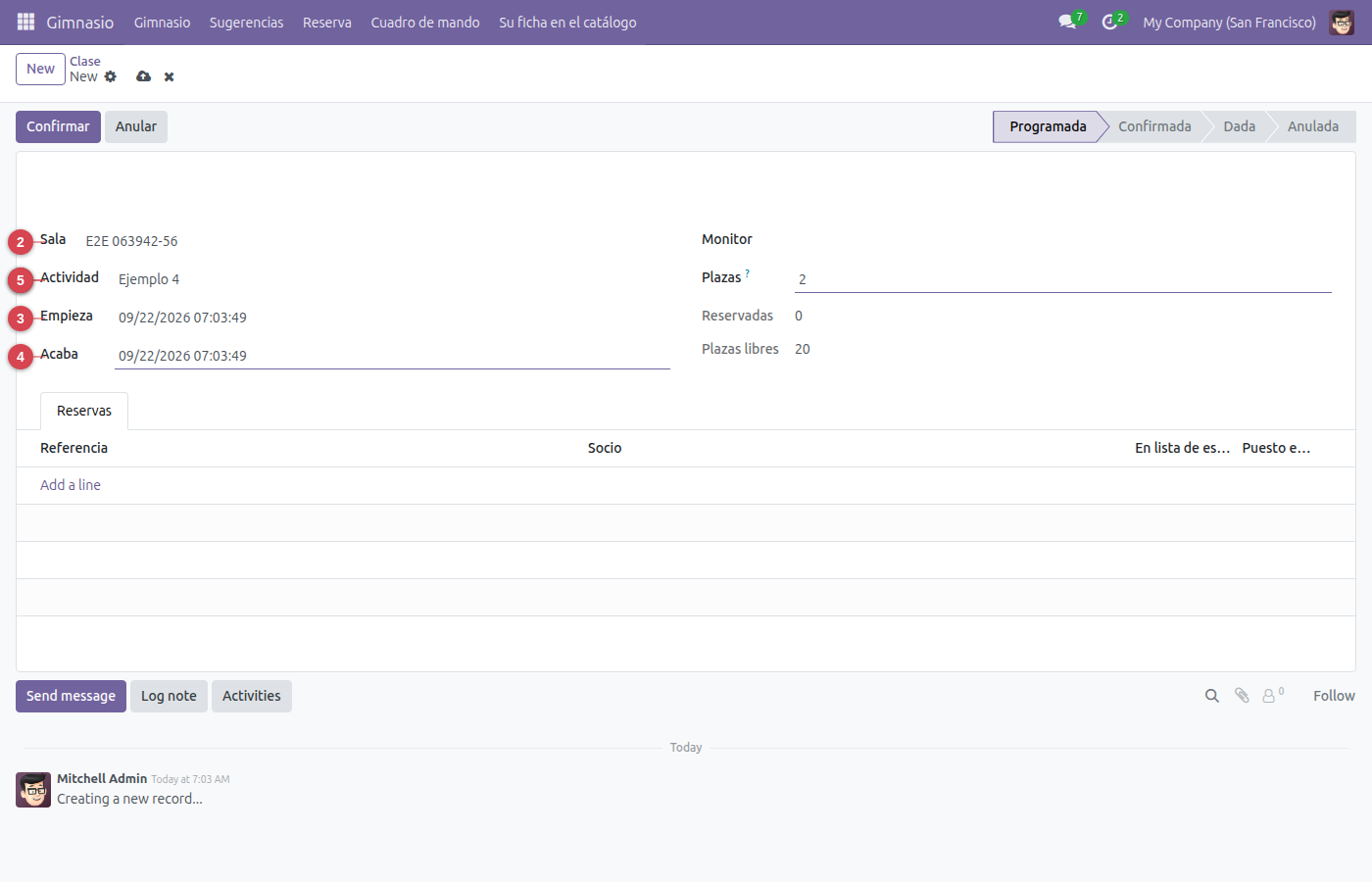Schedule via the Activities button
Viewport: 1372px width, 882px height.
pyautogui.click(x=251, y=696)
